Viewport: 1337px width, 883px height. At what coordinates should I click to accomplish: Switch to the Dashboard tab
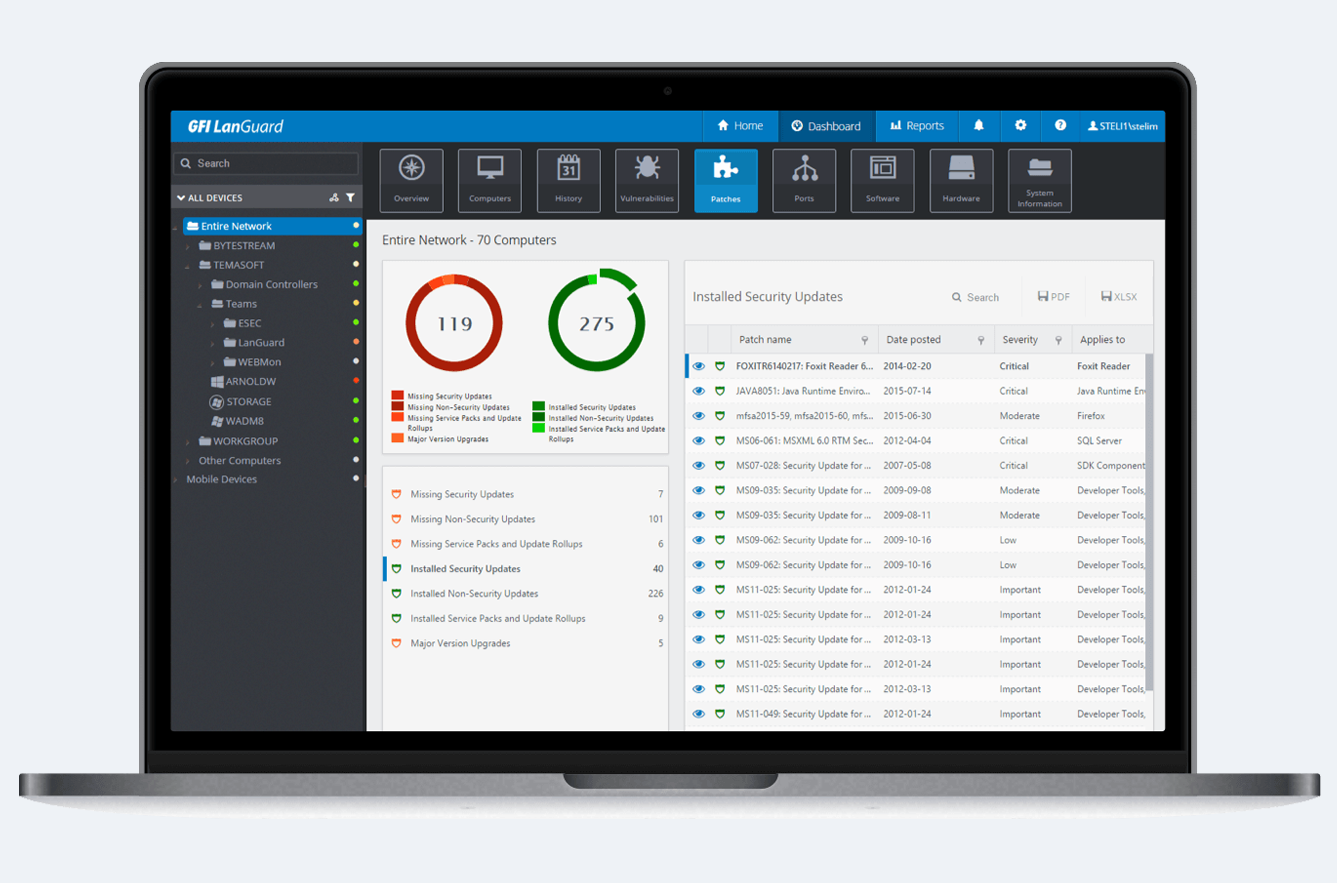(x=826, y=126)
